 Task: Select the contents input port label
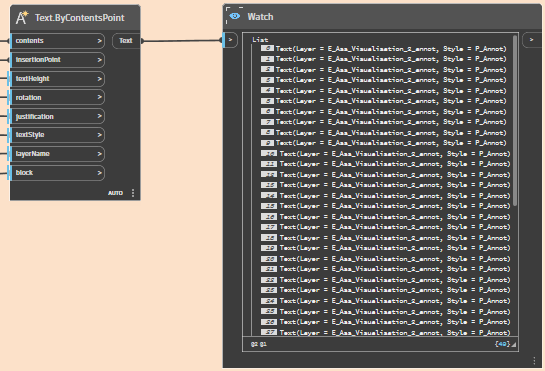click(30, 41)
